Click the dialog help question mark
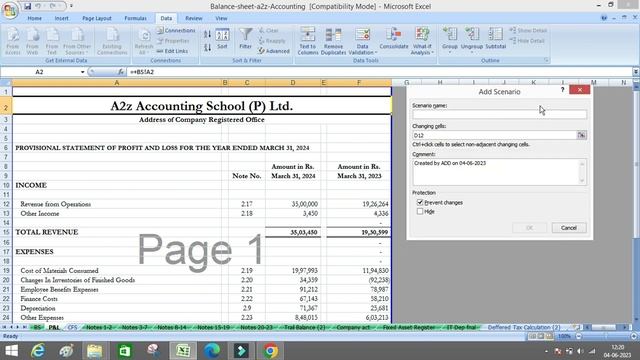 (x=562, y=89)
